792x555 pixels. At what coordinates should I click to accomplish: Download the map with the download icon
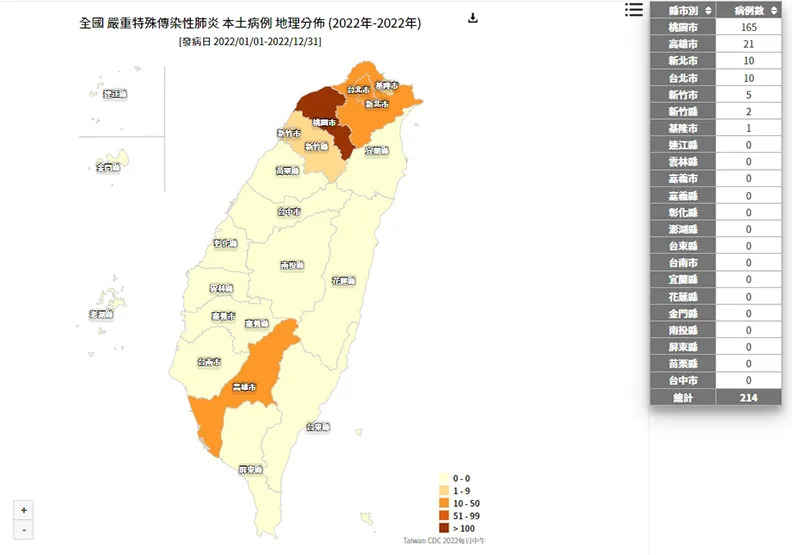[473, 18]
